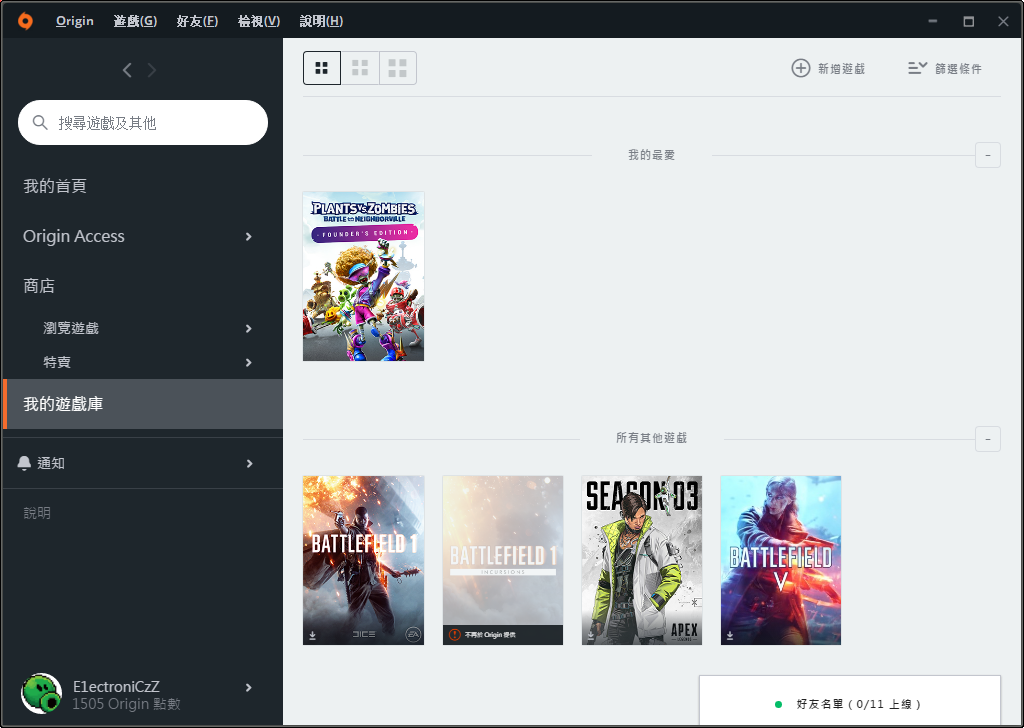Click the E1ectroniCzZ avatar image
Screen dimensions: 1024x728
pos(42,693)
